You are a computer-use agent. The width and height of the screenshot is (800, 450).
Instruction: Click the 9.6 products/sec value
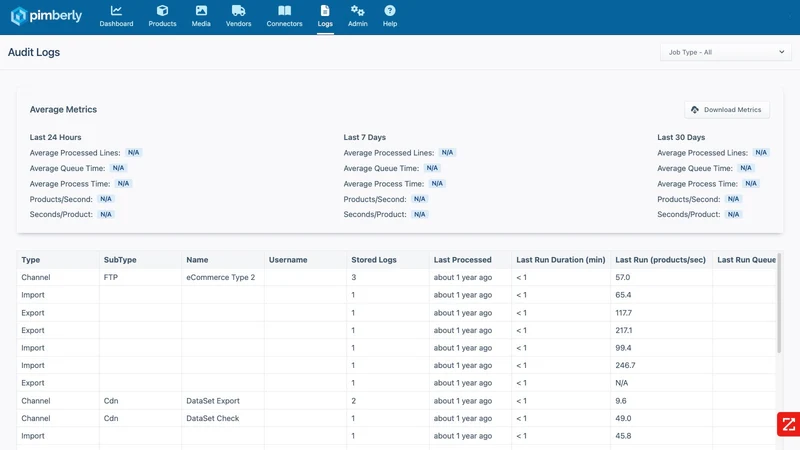click(x=621, y=401)
